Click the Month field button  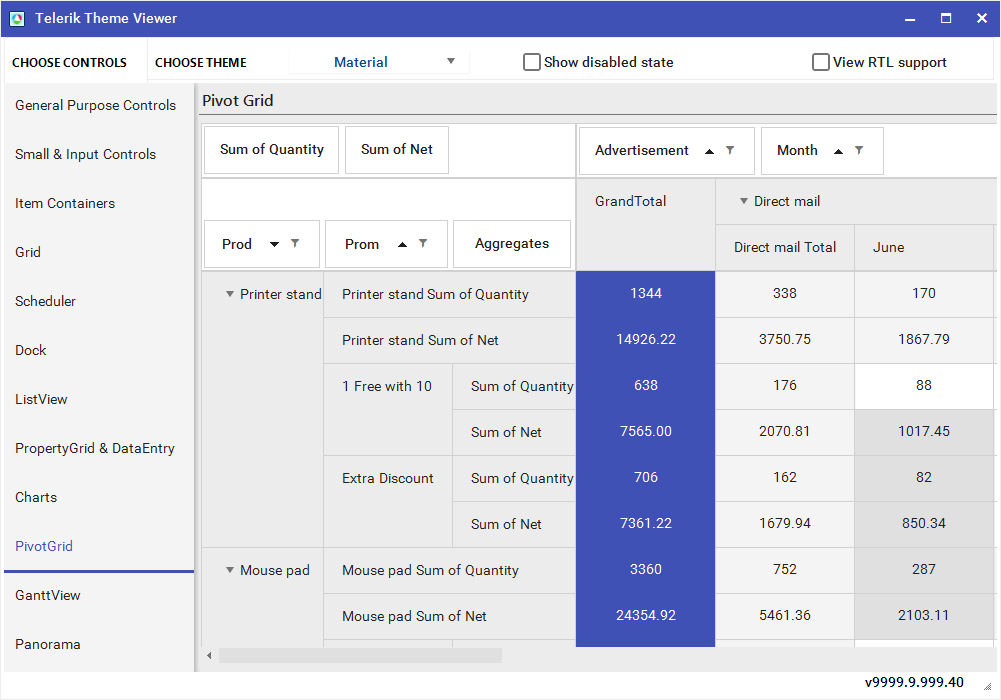point(822,151)
